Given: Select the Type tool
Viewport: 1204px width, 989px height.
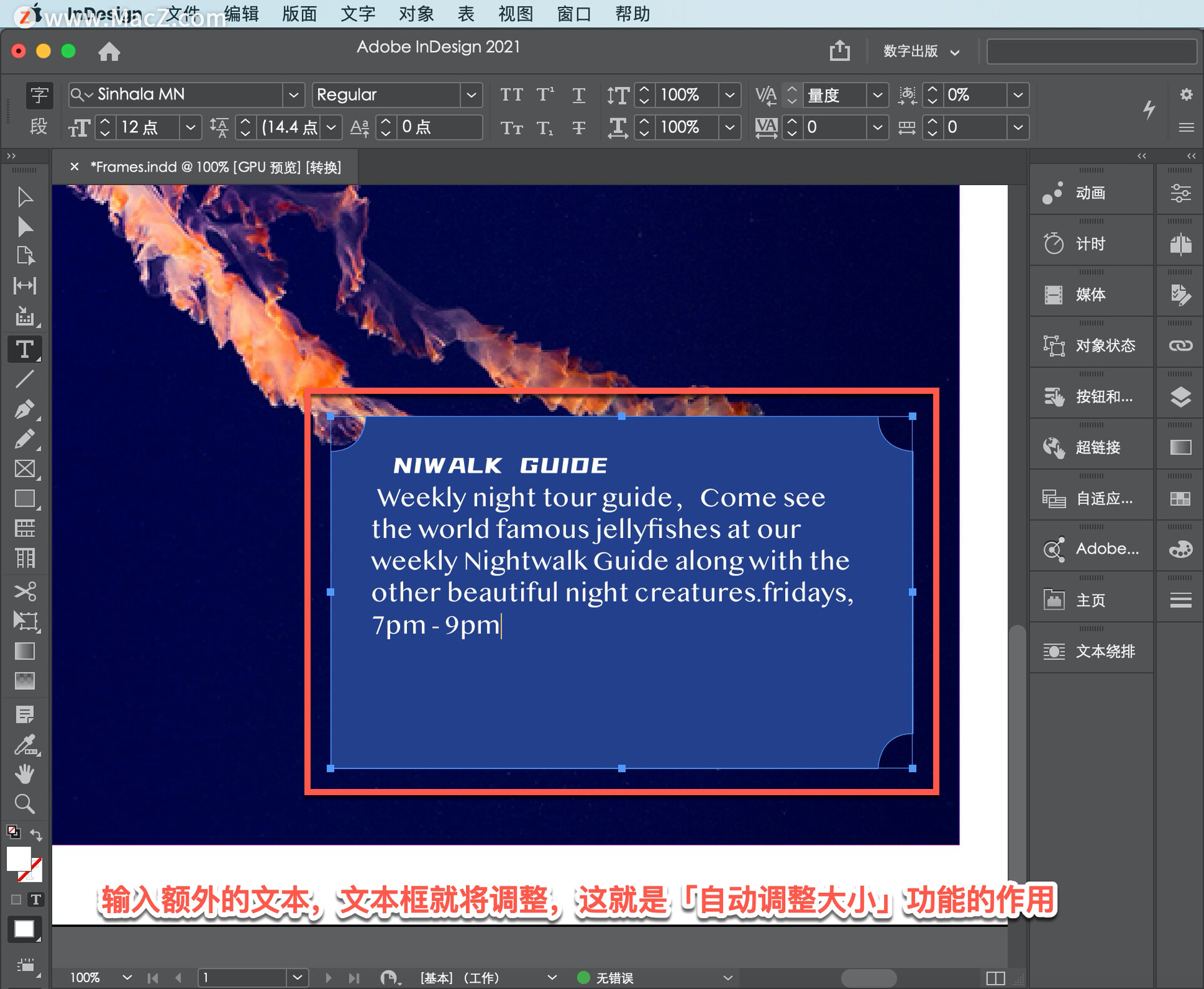Looking at the screenshot, I should coord(24,349).
